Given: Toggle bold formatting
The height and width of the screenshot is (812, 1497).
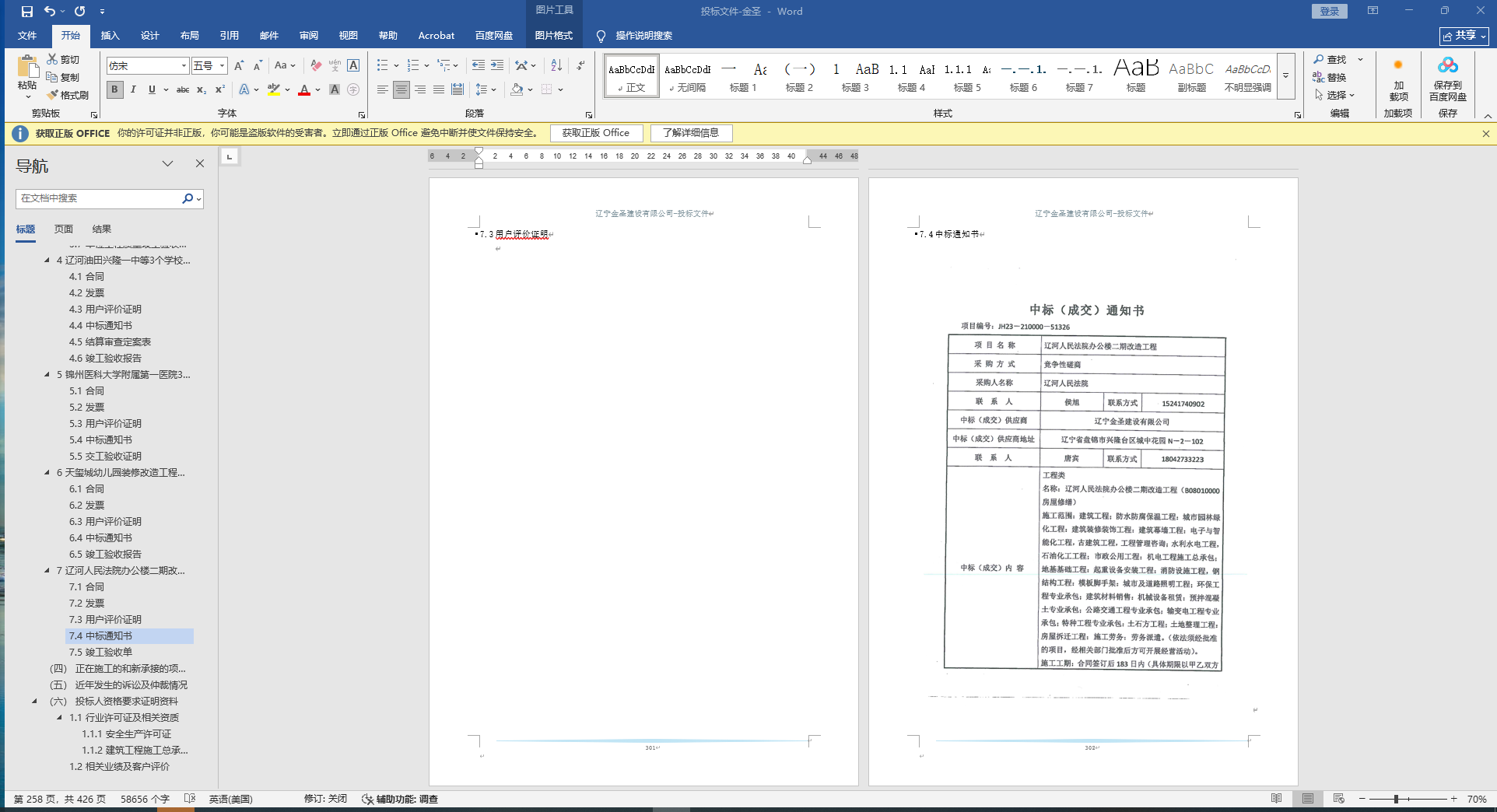Looking at the screenshot, I should pyautogui.click(x=115, y=89).
